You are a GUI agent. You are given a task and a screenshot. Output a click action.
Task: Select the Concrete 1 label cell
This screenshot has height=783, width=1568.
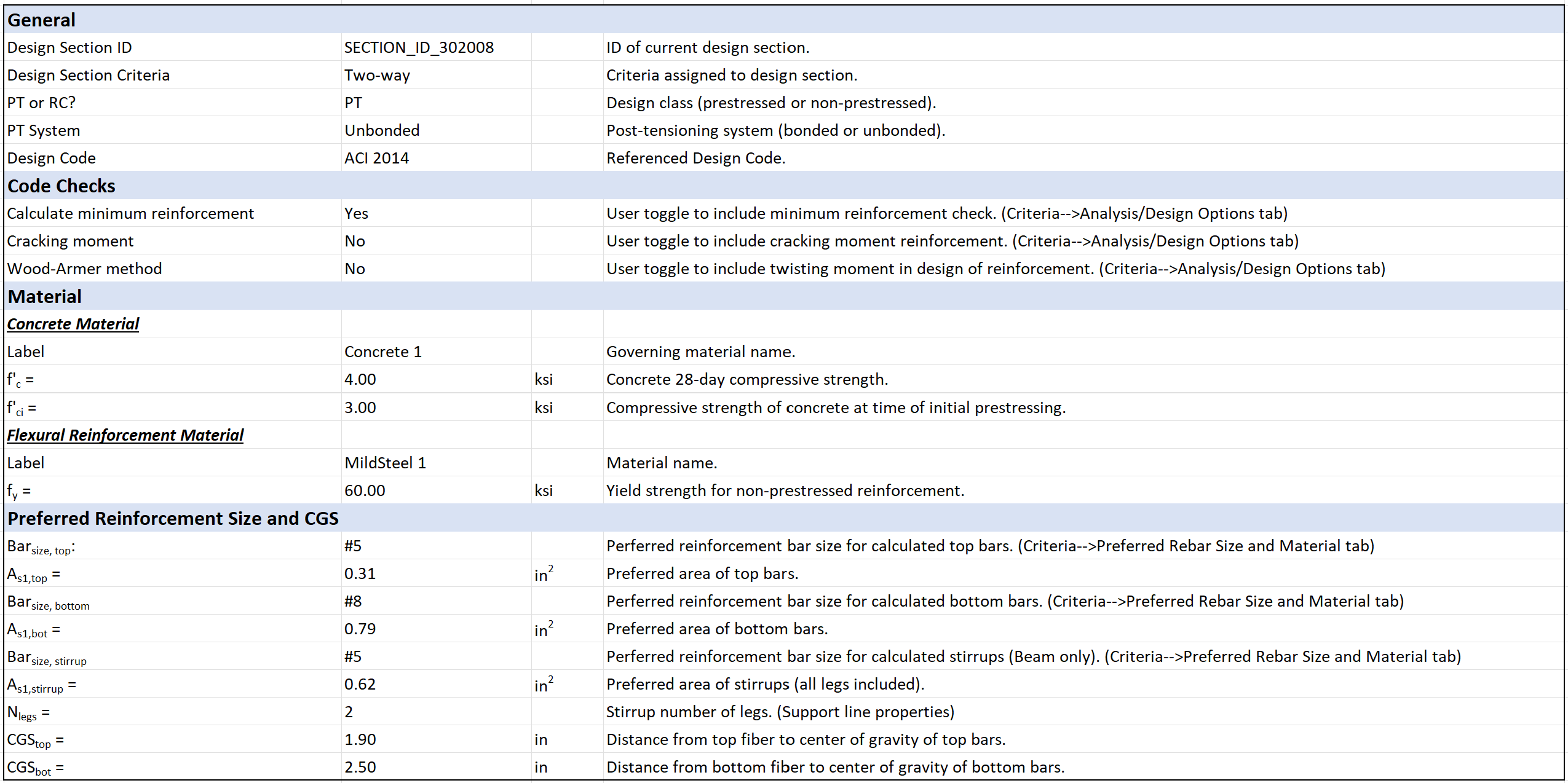click(x=383, y=351)
